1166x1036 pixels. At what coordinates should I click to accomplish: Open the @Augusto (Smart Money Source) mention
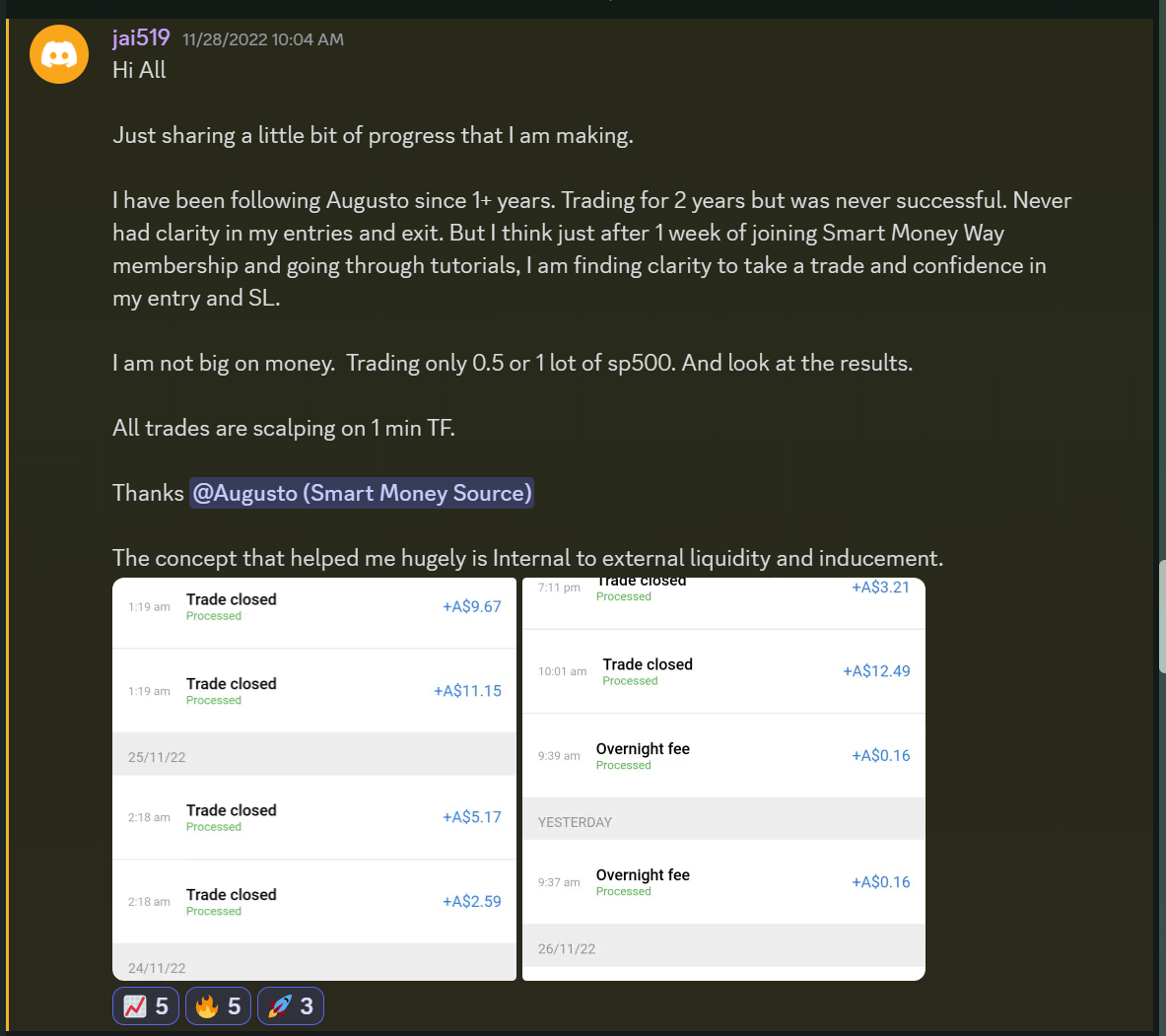362,493
